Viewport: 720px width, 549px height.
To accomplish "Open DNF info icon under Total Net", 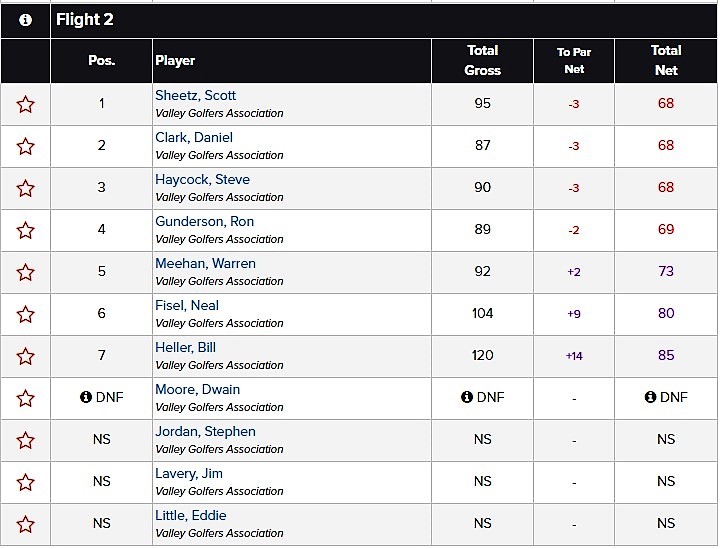I will click(651, 397).
